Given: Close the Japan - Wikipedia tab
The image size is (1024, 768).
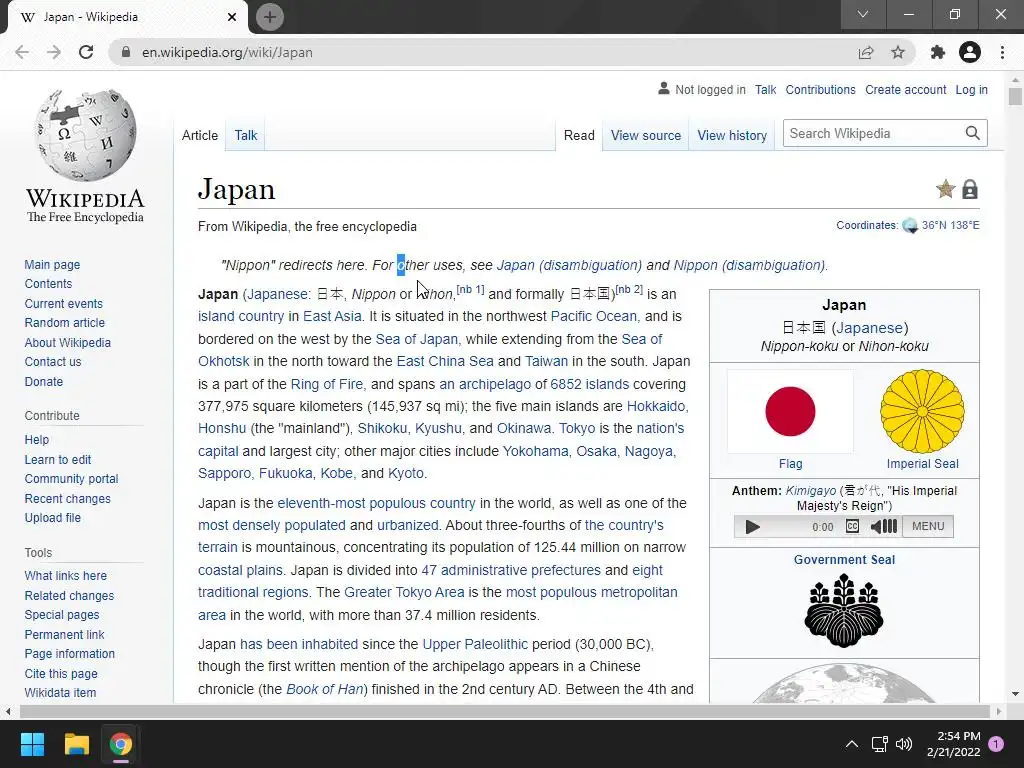Looking at the screenshot, I should point(232,17).
